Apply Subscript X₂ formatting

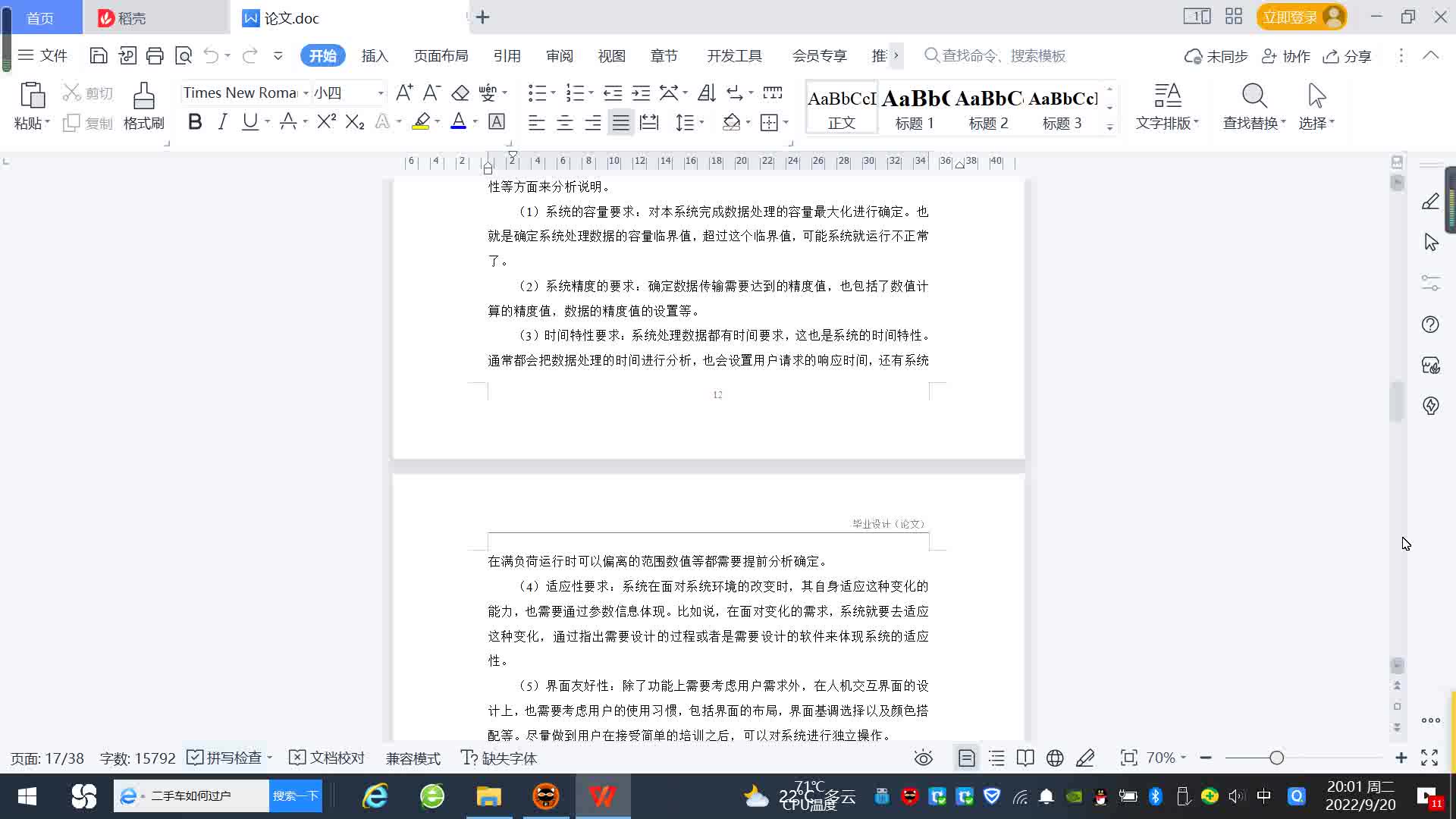(355, 121)
